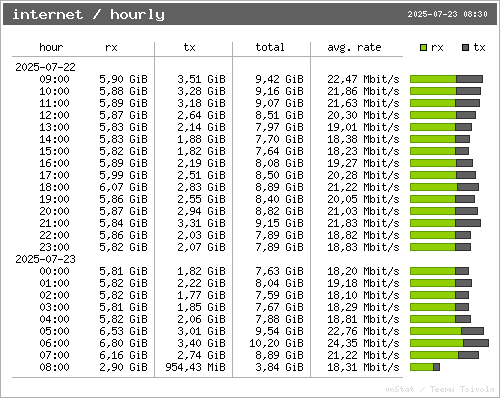Click the 20:00 hour row label

pos(54,211)
